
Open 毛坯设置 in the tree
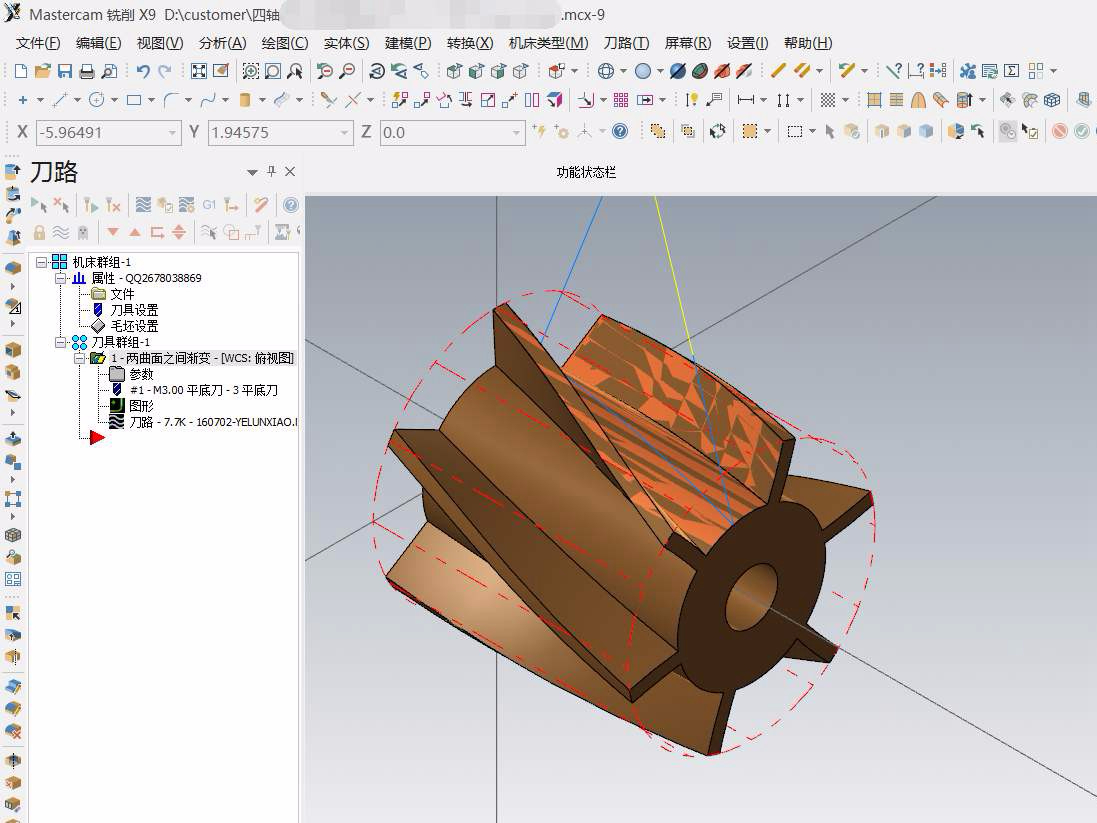coord(134,326)
